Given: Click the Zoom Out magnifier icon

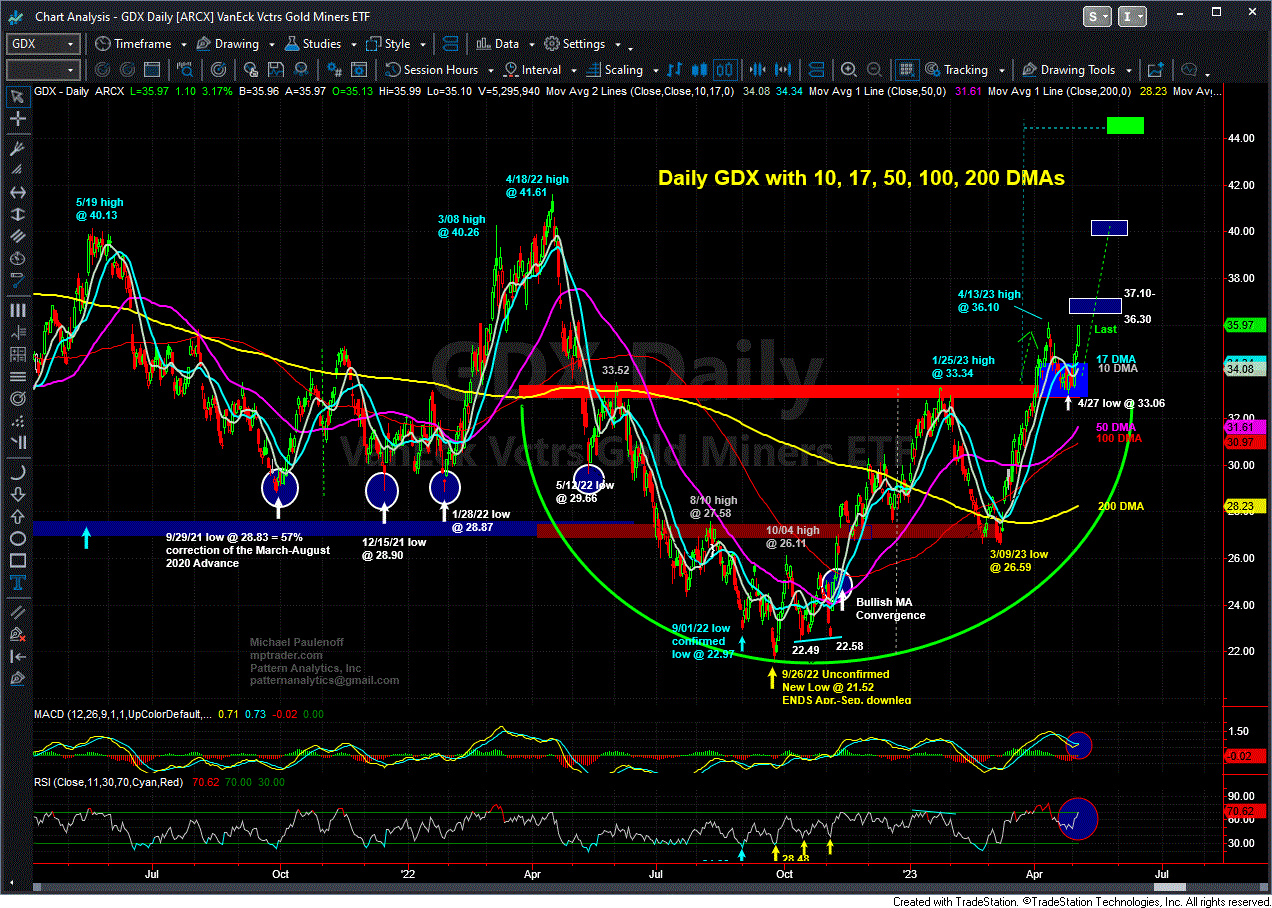Looking at the screenshot, I should pyautogui.click(x=874, y=70).
